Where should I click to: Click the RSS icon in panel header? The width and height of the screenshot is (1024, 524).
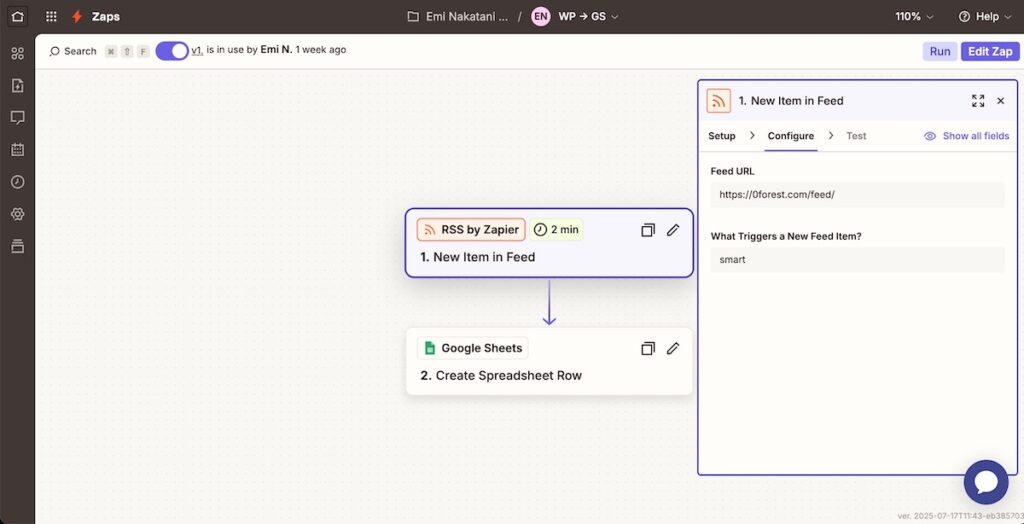tap(718, 101)
